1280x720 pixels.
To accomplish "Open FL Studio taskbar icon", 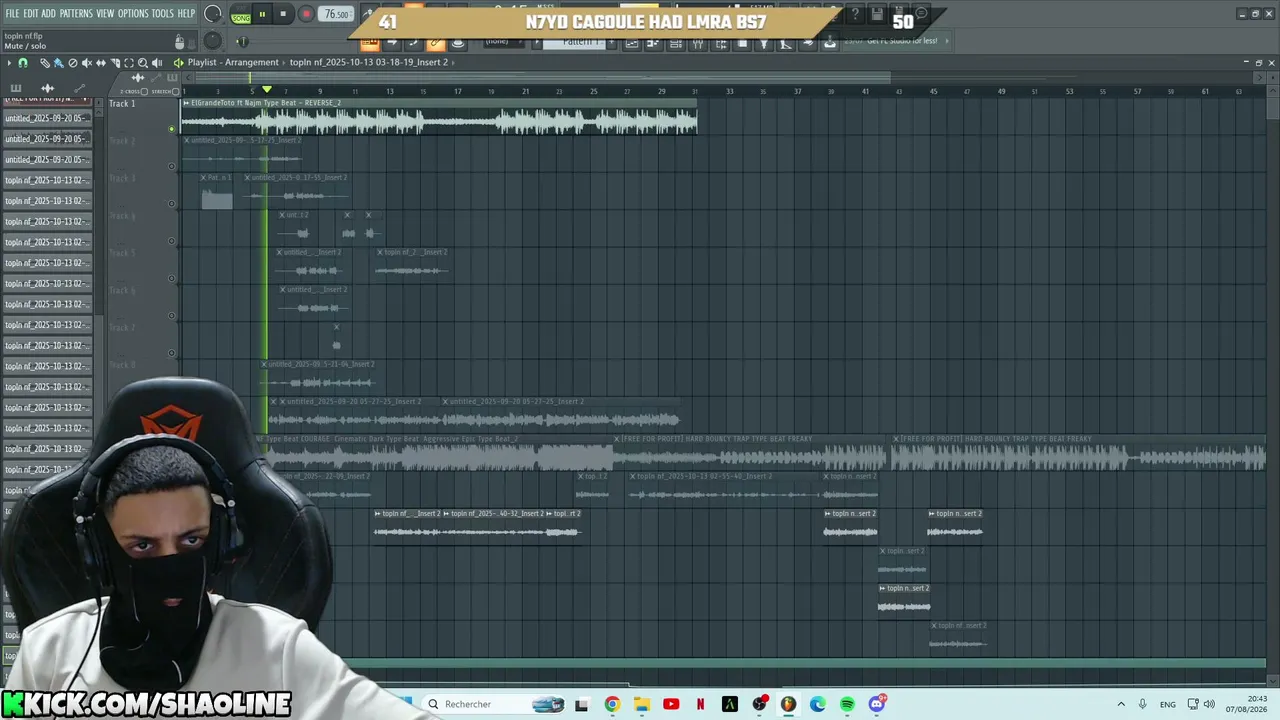I will pos(788,704).
